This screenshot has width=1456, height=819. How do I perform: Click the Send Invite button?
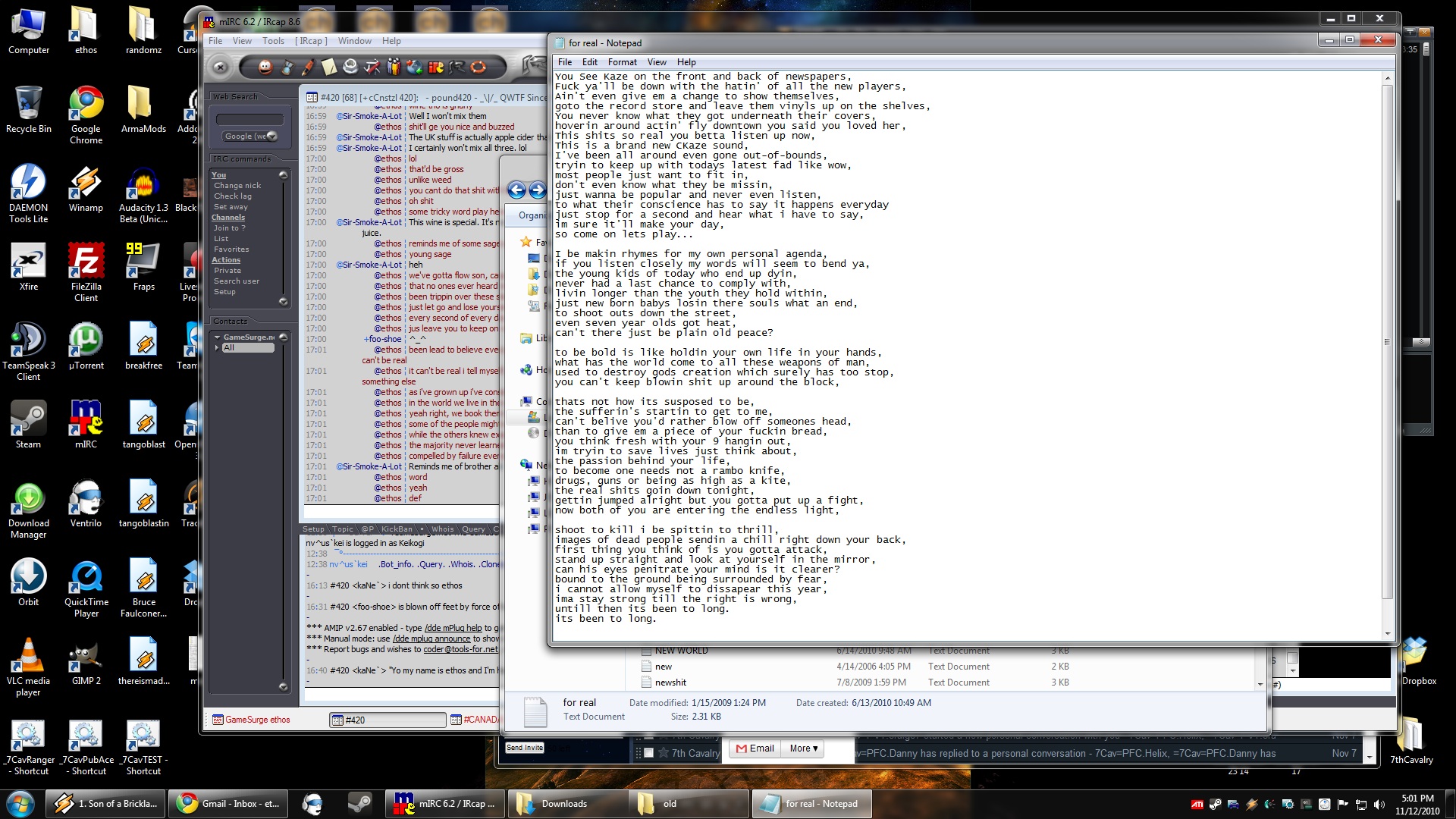coord(525,748)
